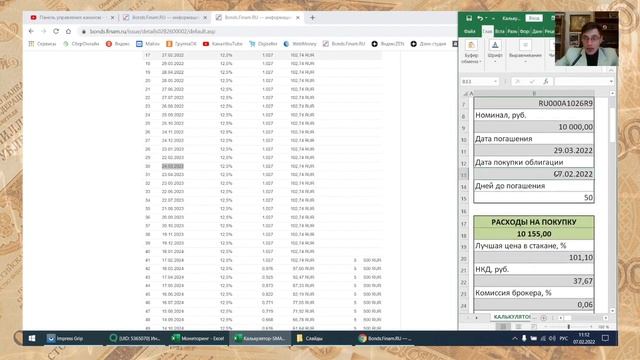This screenshot has width=640, height=360.
Task: Add a new sheet with the plus icon
Action: (x=544, y=317)
